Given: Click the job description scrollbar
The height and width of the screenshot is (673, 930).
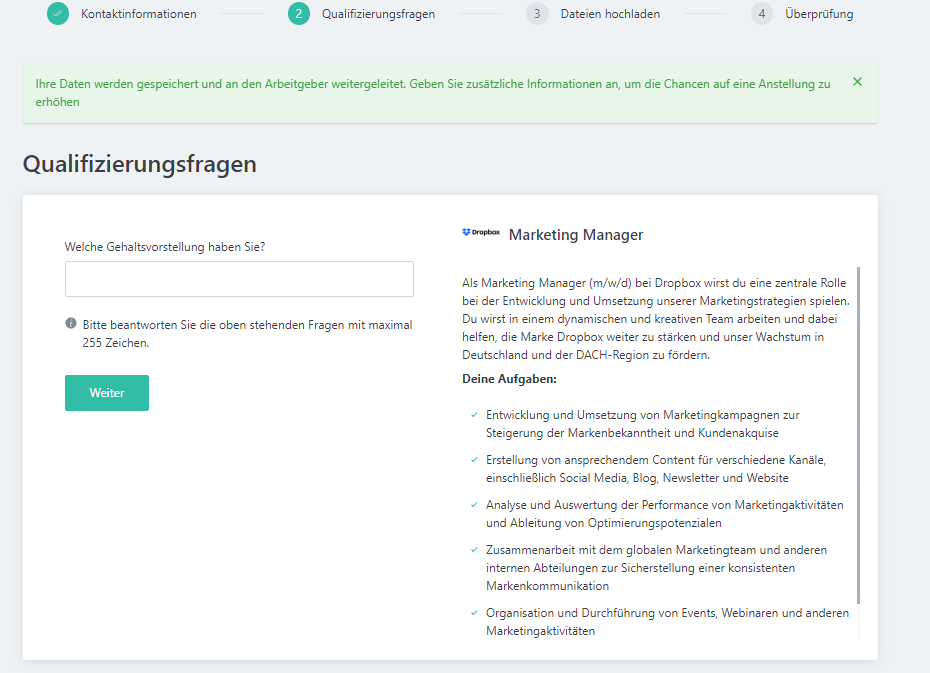Looking at the screenshot, I should click(858, 436).
